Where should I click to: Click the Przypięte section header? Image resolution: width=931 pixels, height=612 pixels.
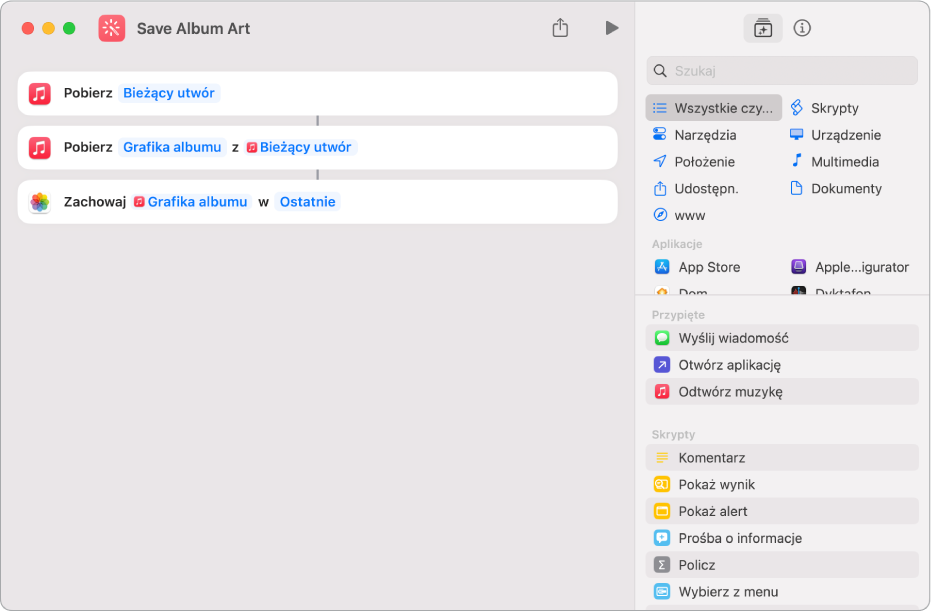pyautogui.click(x=678, y=315)
